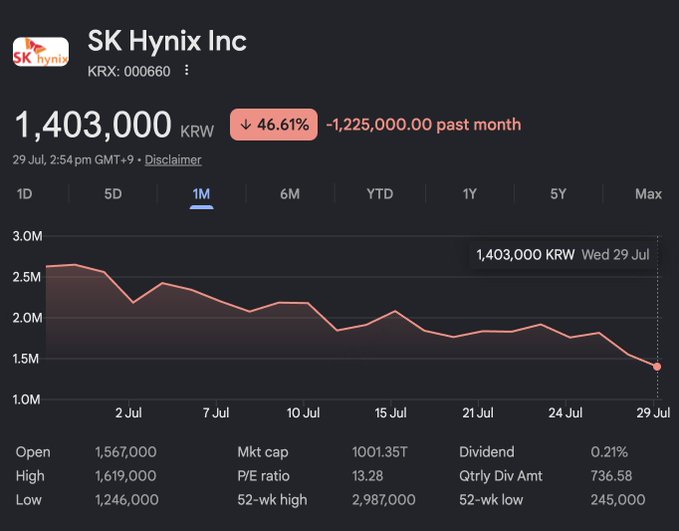Click the High value 1,619,000
This screenshot has height=531, width=679.
click(x=126, y=476)
